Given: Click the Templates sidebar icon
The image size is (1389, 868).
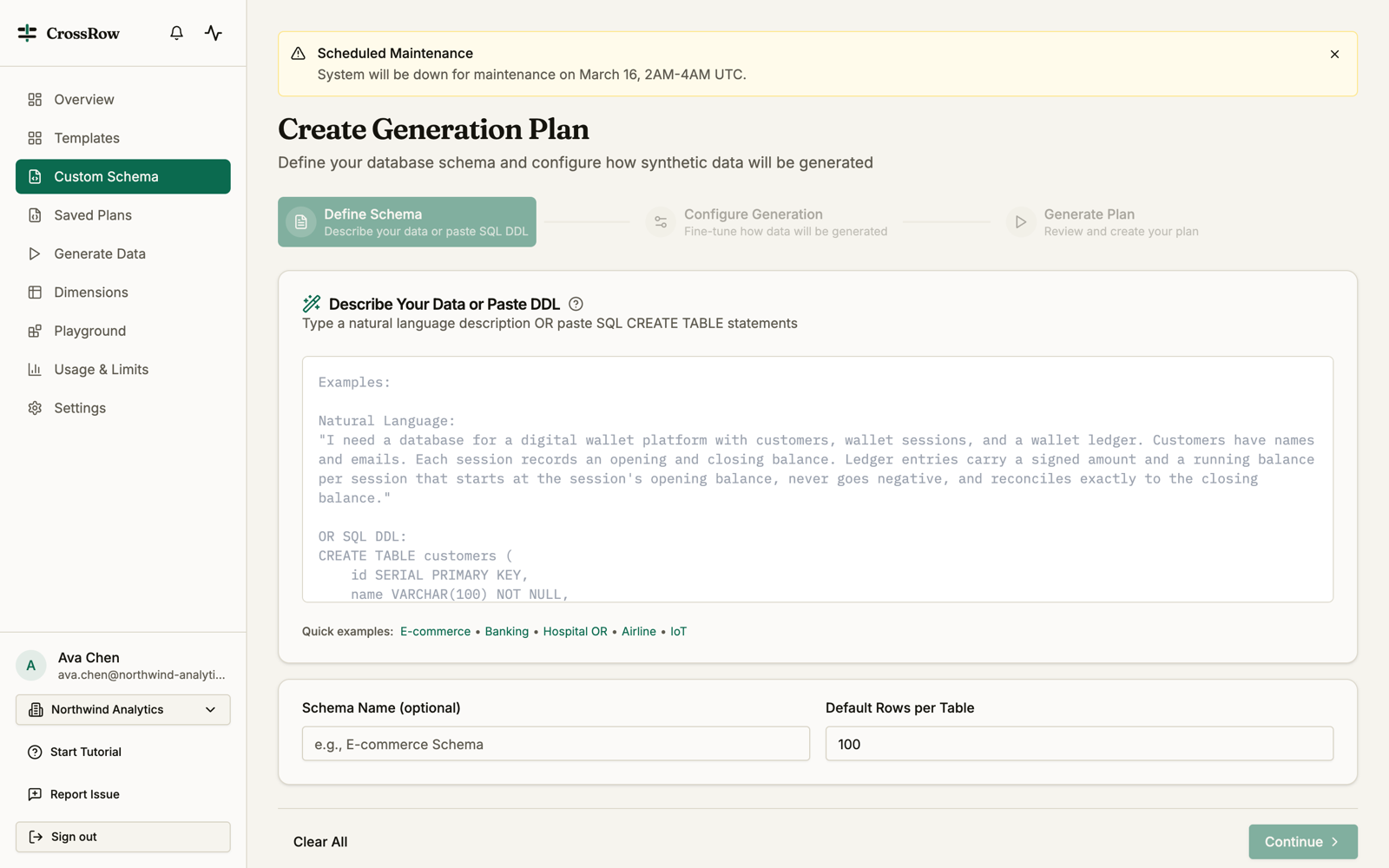Looking at the screenshot, I should (35, 138).
